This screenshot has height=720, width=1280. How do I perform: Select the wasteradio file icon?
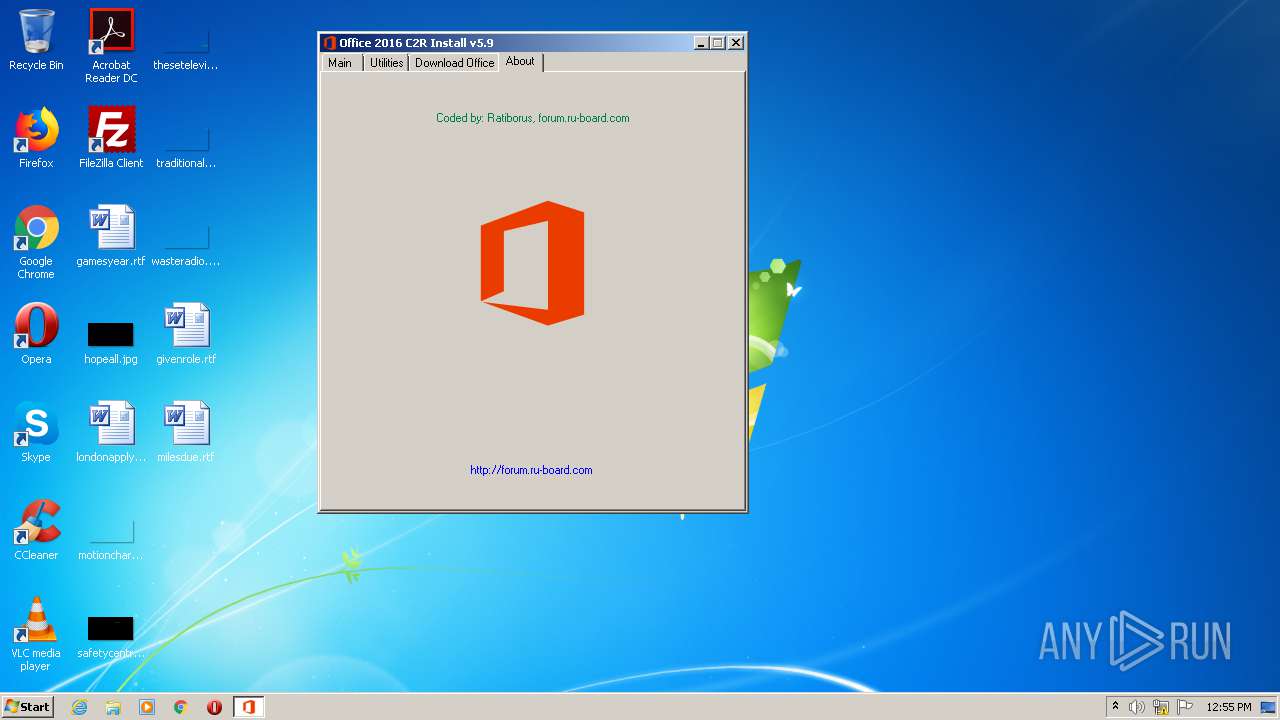tap(186, 246)
